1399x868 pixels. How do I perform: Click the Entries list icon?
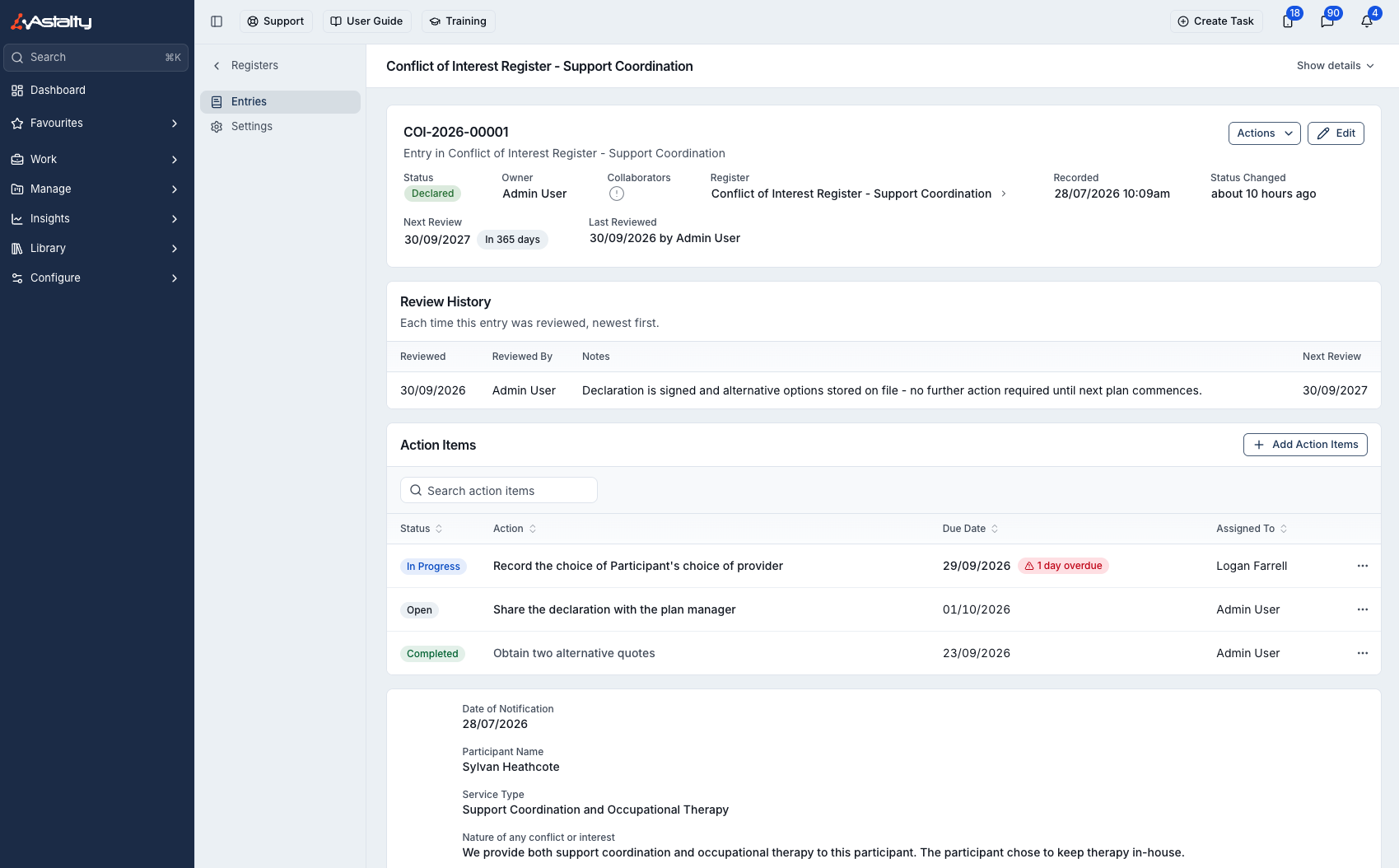[x=217, y=102]
